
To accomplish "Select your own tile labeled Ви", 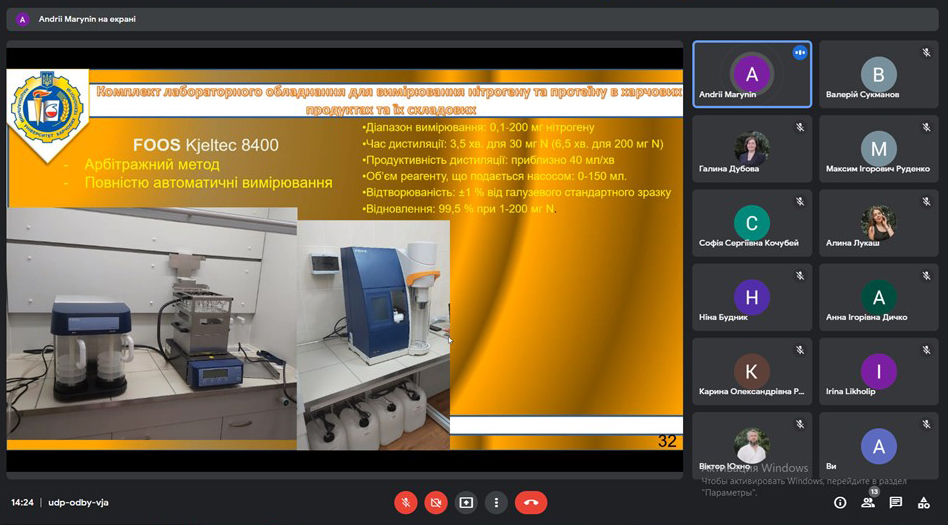I will click(x=878, y=446).
